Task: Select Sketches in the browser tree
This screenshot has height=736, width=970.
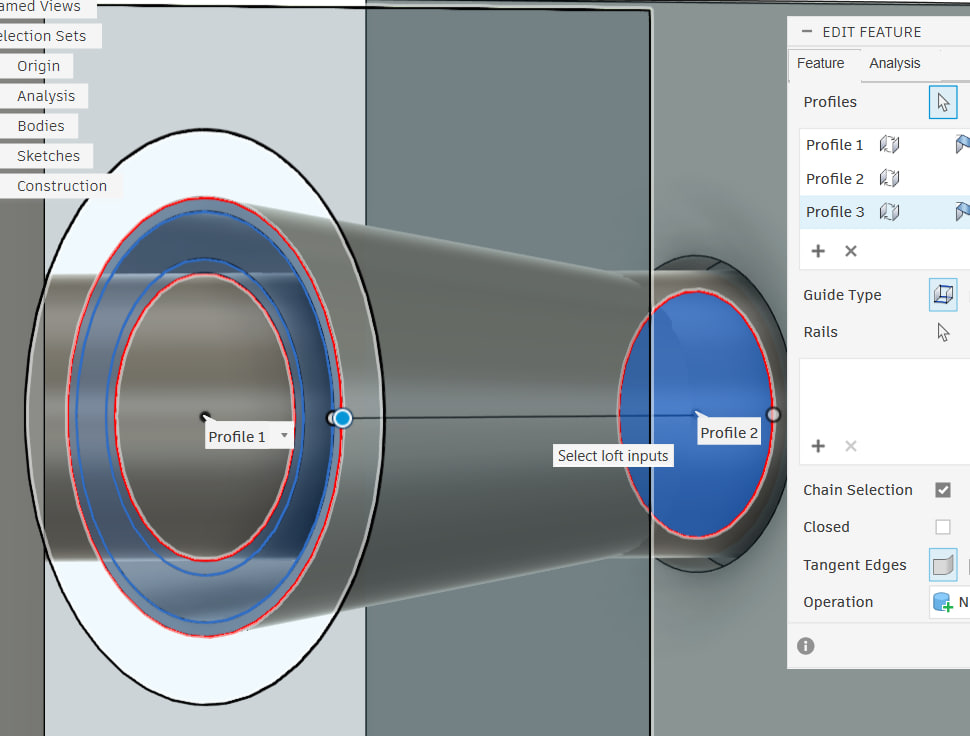Action: pos(48,156)
